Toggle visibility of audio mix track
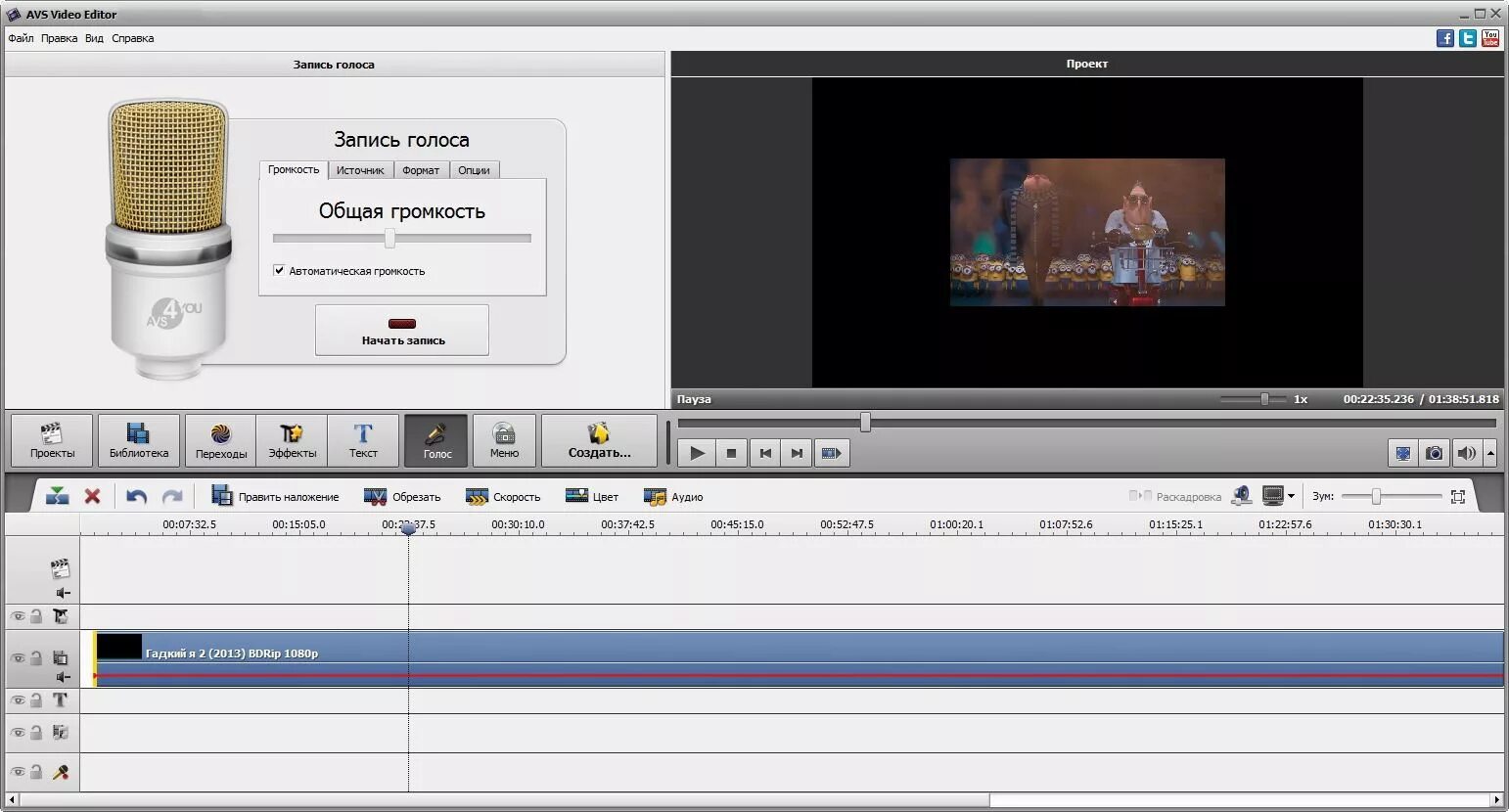The height and width of the screenshot is (812, 1509). pos(18,732)
